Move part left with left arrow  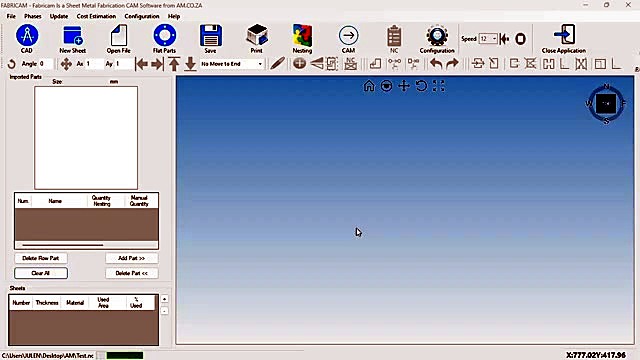click(142, 64)
